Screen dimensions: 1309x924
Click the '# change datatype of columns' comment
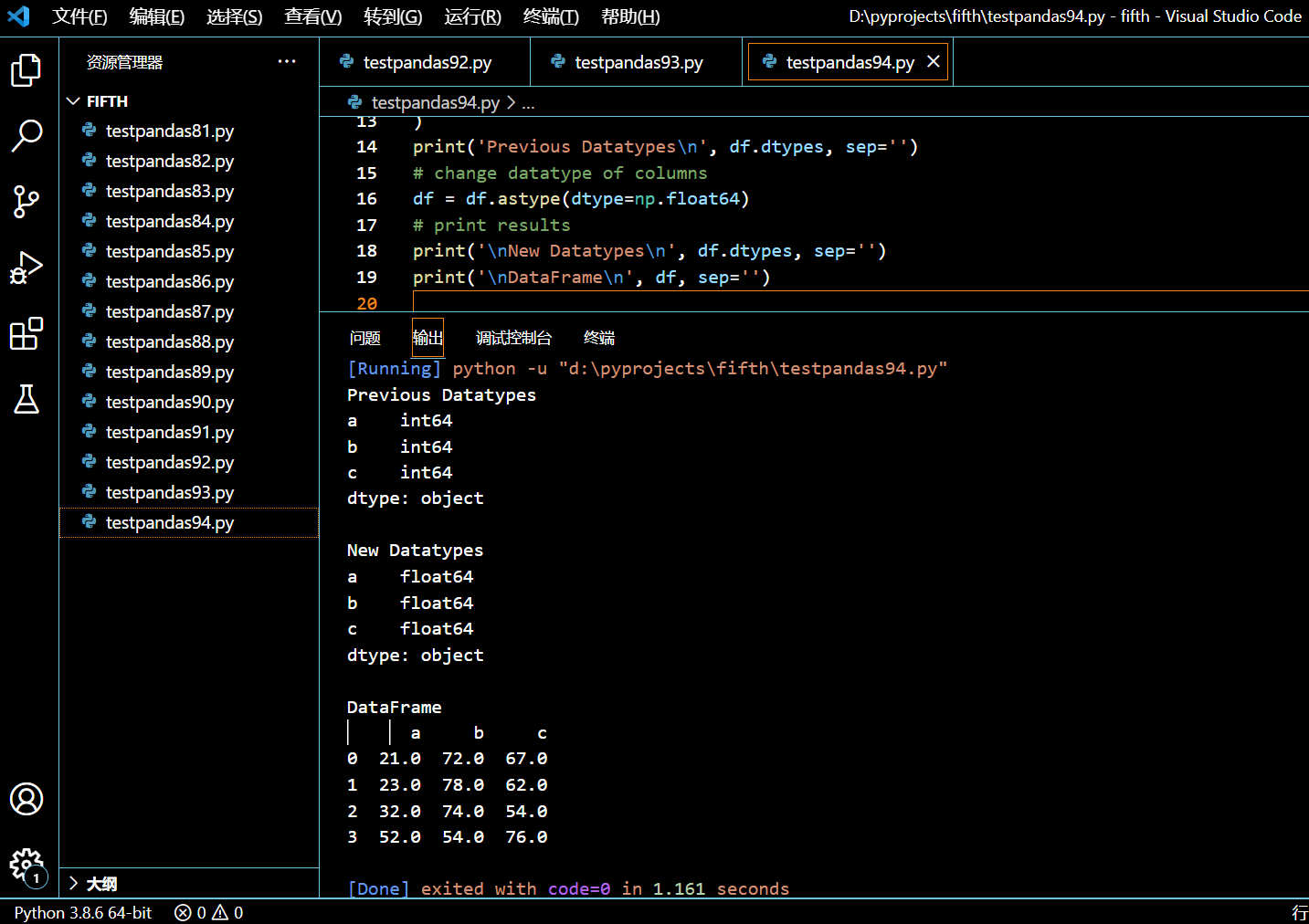coord(560,173)
